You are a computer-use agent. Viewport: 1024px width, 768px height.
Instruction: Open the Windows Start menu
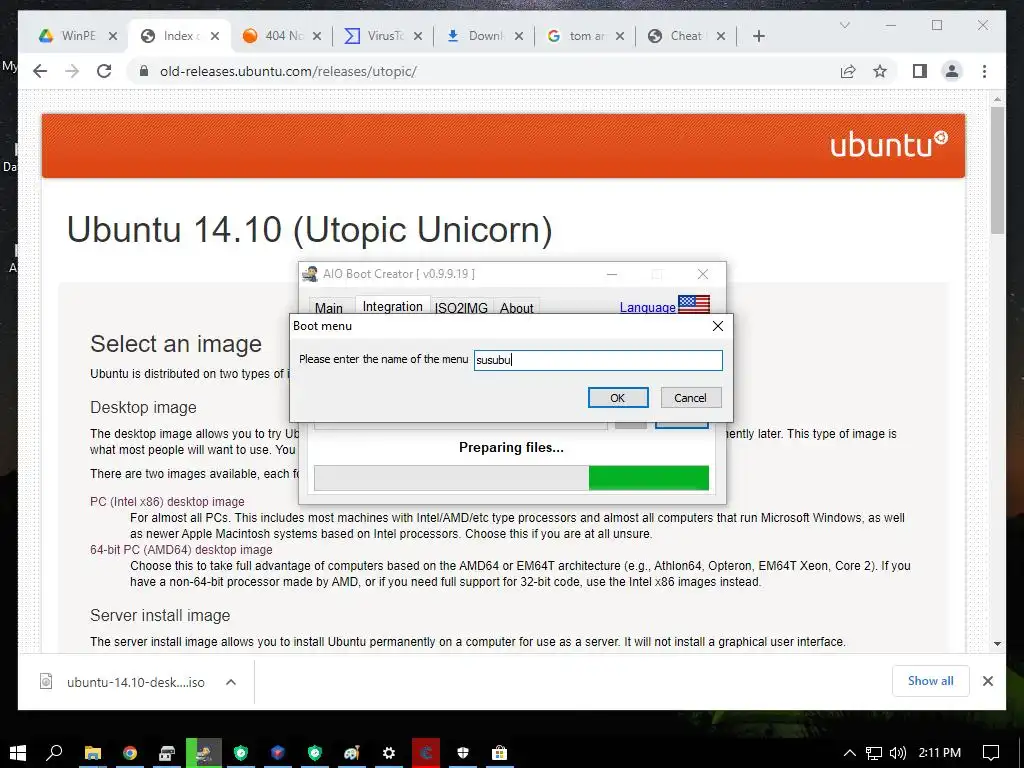click(x=18, y=753)
